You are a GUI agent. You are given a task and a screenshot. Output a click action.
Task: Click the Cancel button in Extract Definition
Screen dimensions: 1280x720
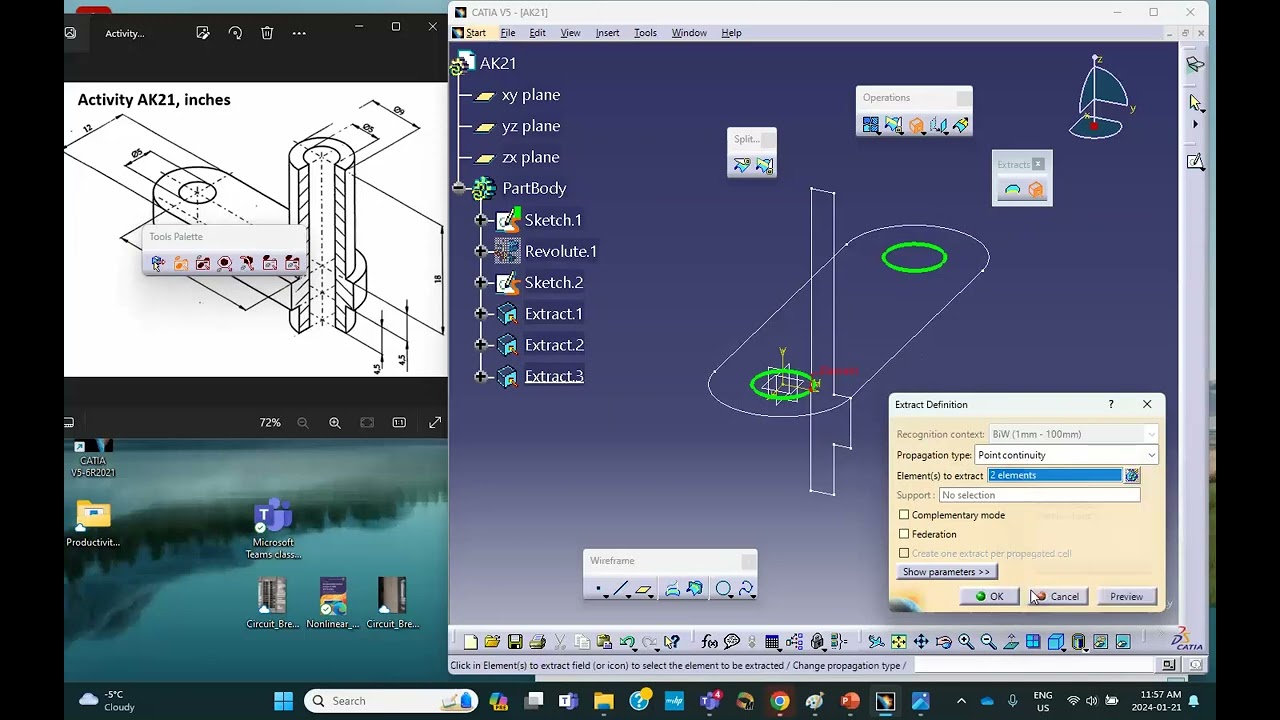(1056, 597)
